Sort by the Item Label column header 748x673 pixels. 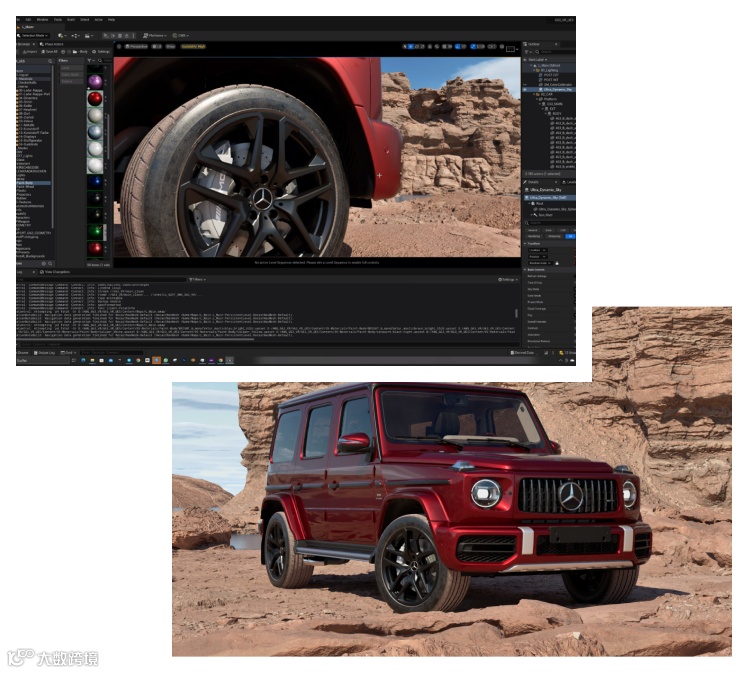coord(538,60)
